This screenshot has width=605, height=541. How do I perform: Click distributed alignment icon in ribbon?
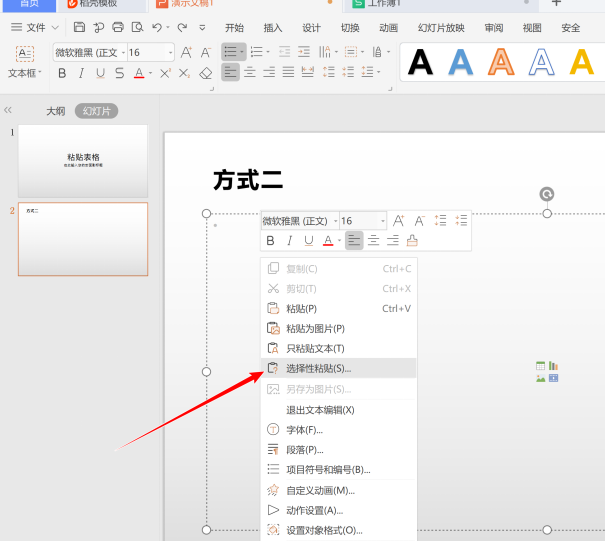308,72
